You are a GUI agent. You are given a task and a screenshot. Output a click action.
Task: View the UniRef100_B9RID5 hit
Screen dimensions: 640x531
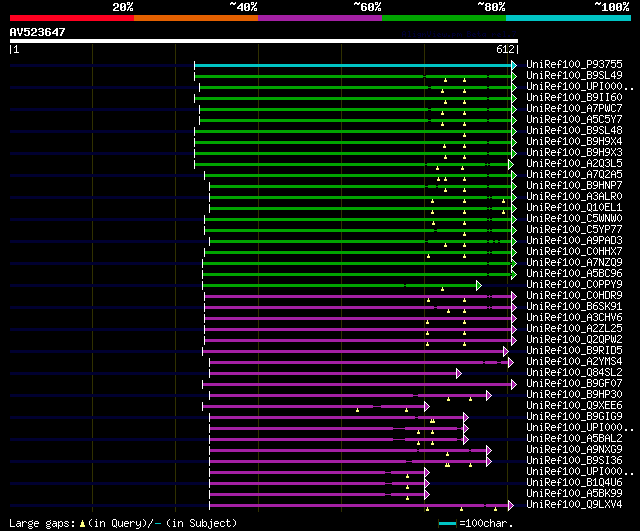[574, 351]
